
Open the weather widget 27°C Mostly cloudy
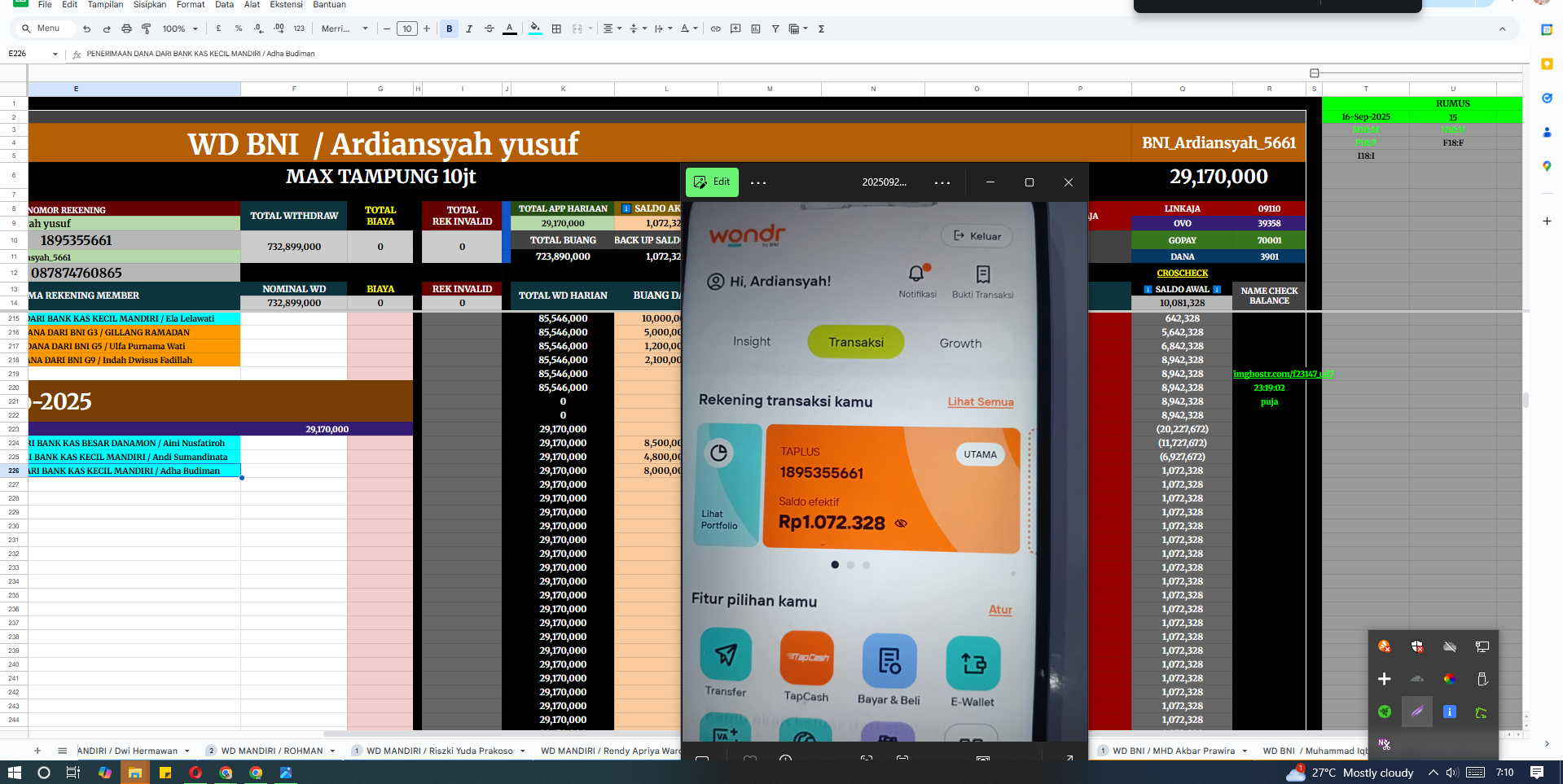(x=1350, y=773)
